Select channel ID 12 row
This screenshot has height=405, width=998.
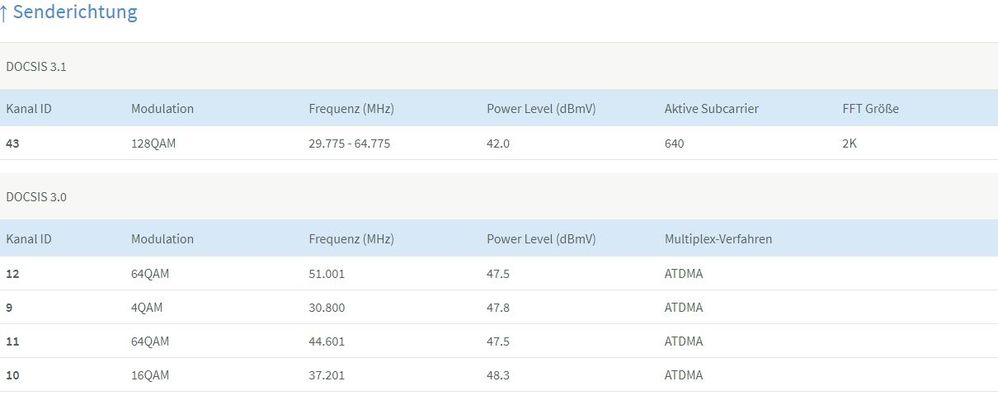(x=12, y=274)
